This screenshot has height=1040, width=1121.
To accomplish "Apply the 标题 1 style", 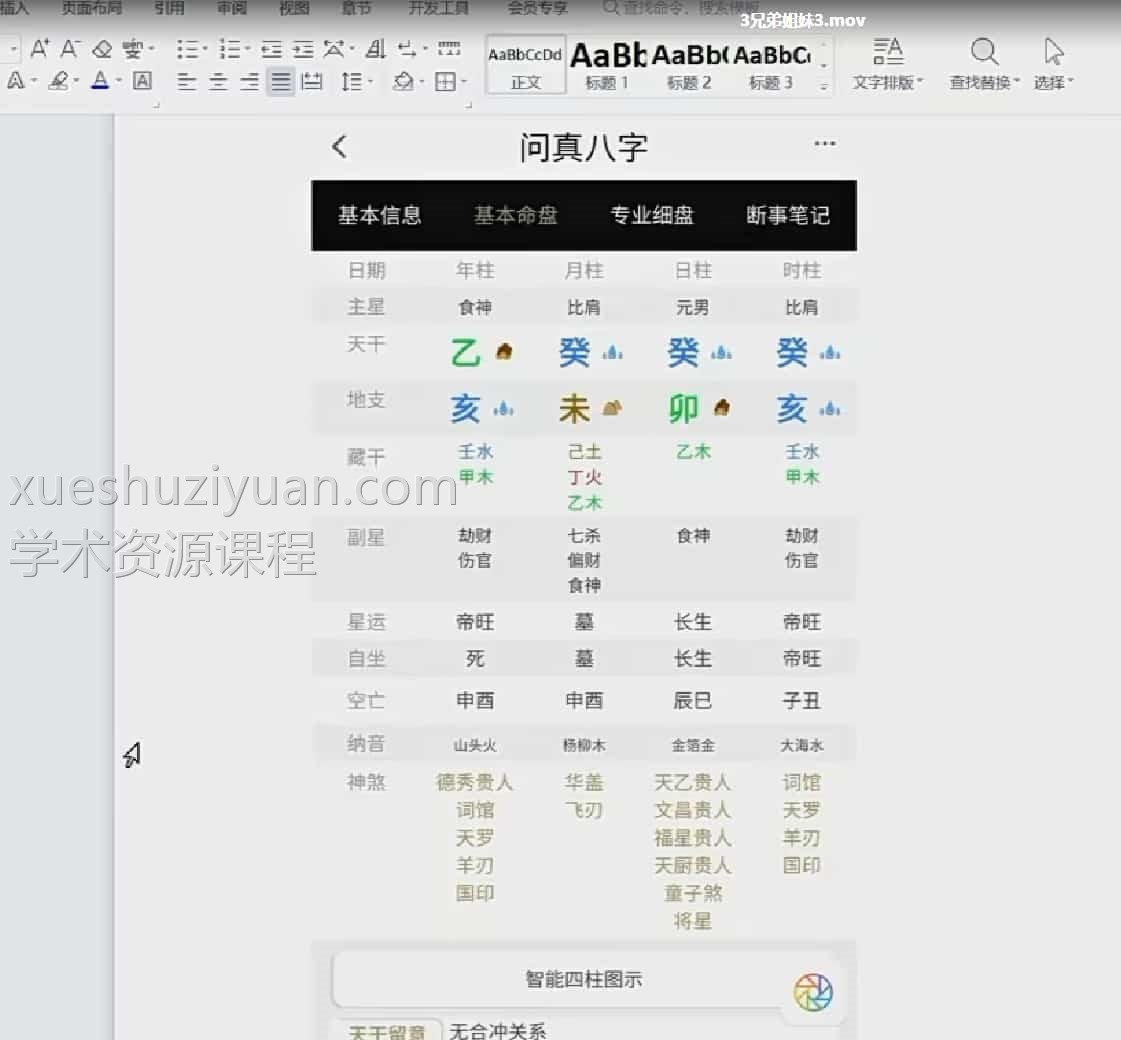I will pos(607,62).
